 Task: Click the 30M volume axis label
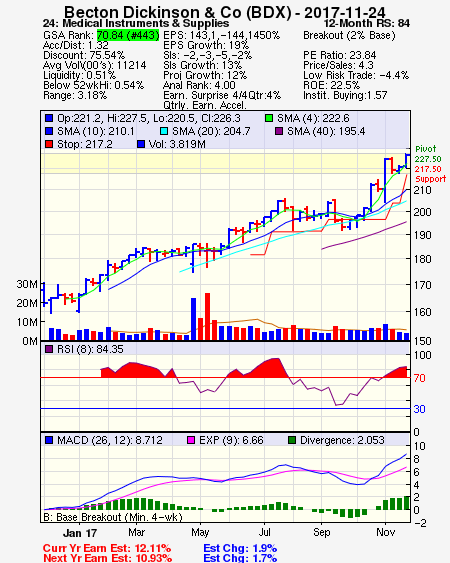pyautogui.click(x=27, y=284)
